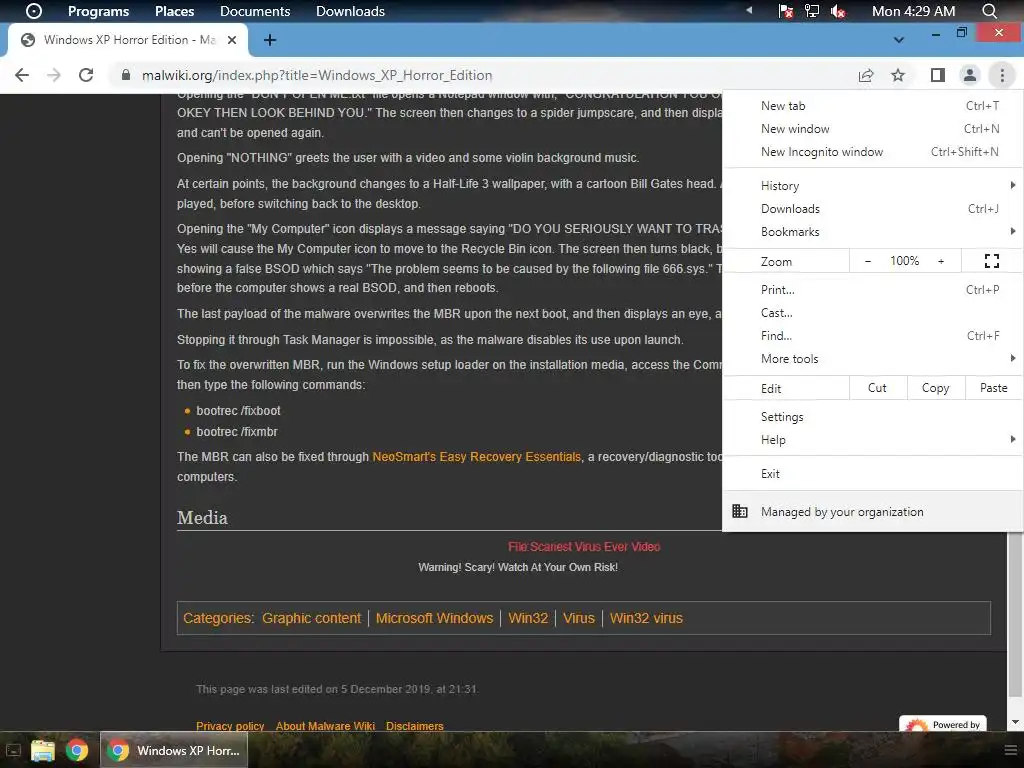Open the Microsoft Windows category link
The image size is (1024, 768).
pyautogui.click(x=434, y=618)
